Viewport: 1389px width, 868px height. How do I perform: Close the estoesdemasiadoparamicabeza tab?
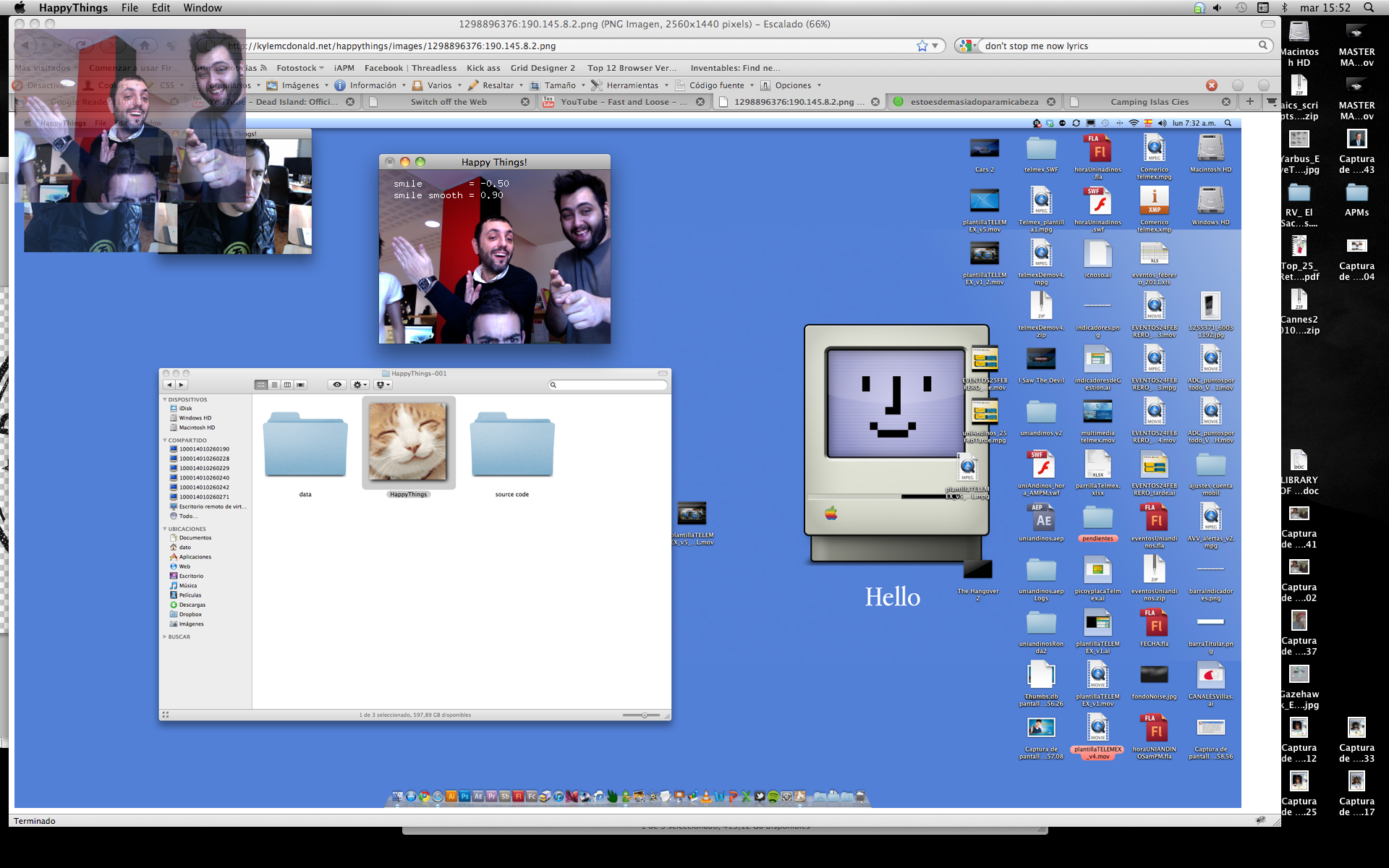pyautogui.click(x=1050, y=102)
